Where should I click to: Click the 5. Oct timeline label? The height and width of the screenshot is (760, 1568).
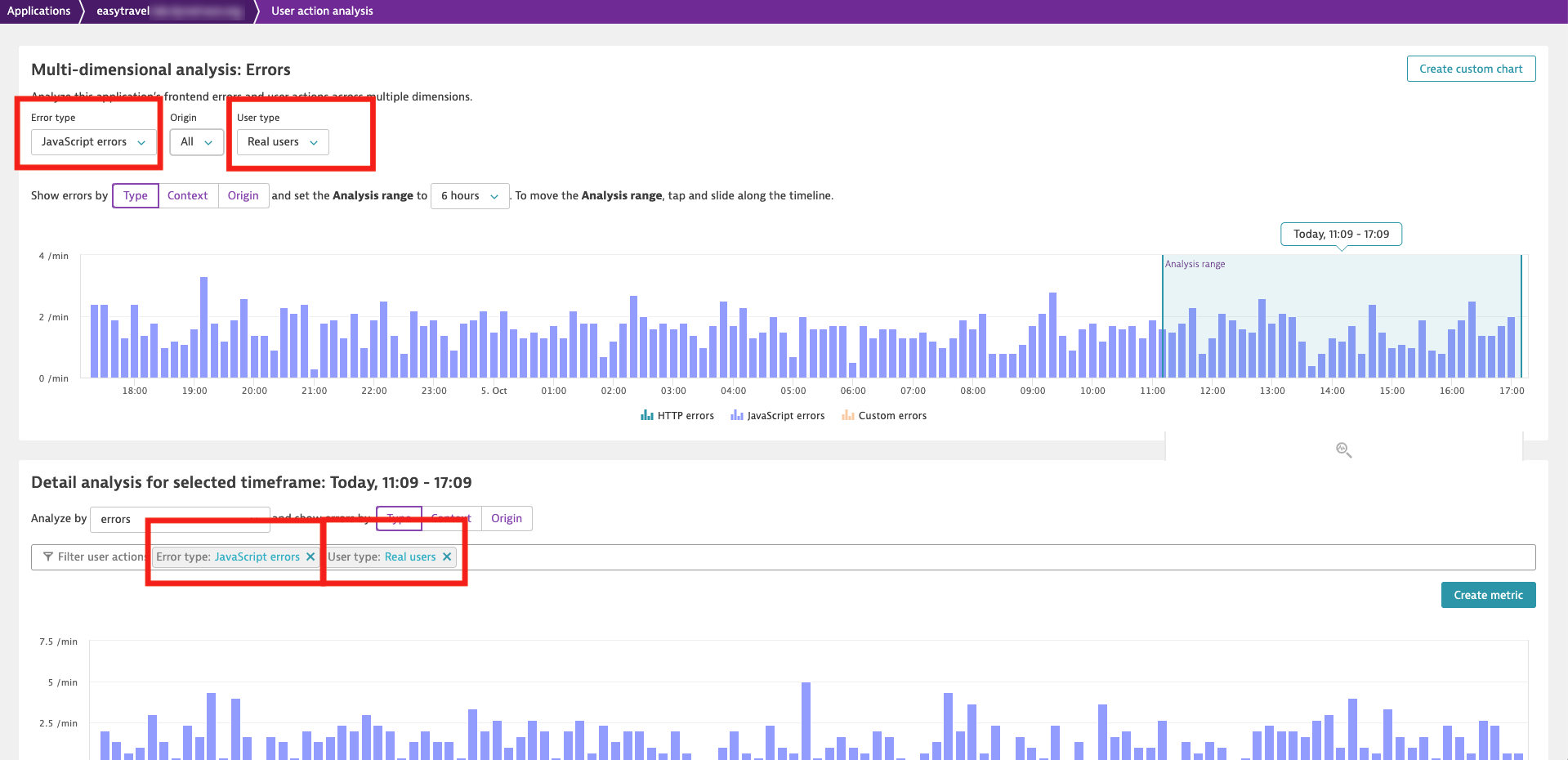494,391
